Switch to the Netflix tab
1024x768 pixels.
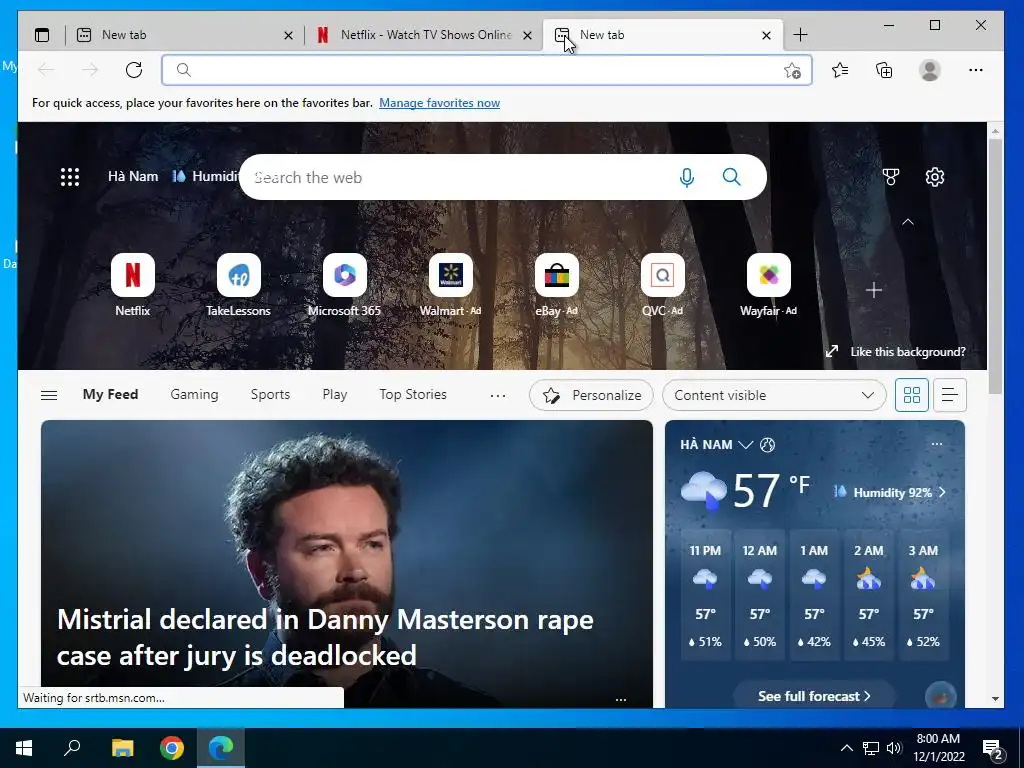(x=423, y=35)
